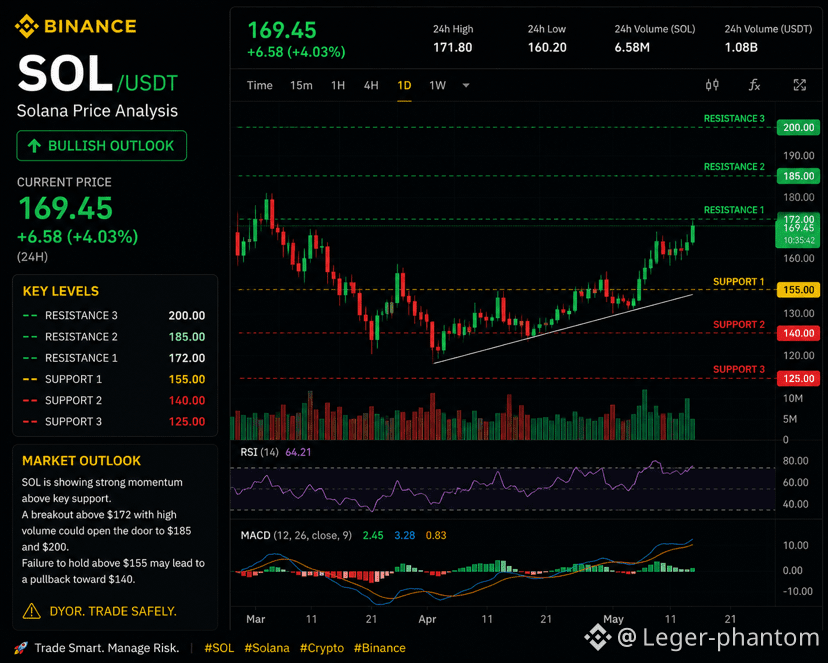Viewport: 828px width, 663px height.
Task: Open the #Solana hashtag link
Action: [267, 648]
